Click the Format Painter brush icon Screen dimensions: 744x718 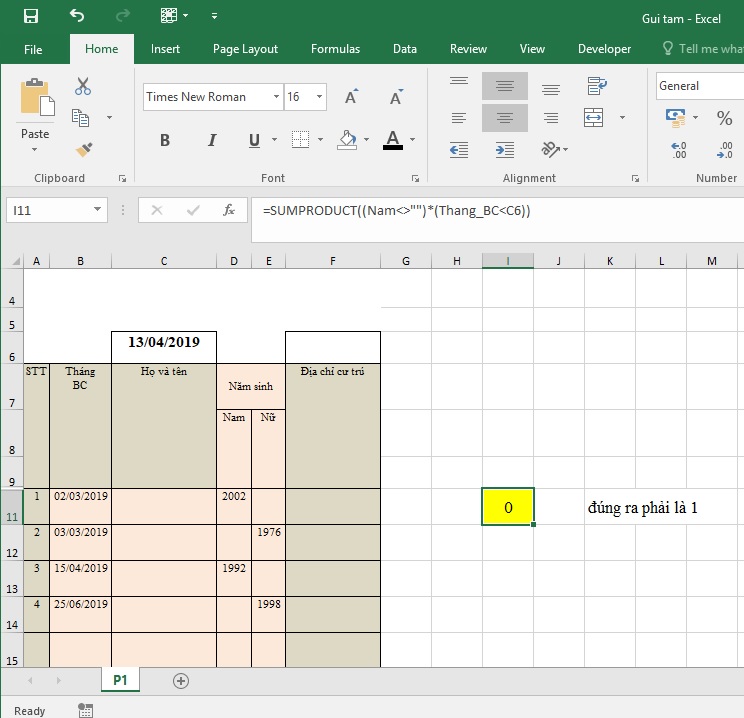tap(83, 150)
